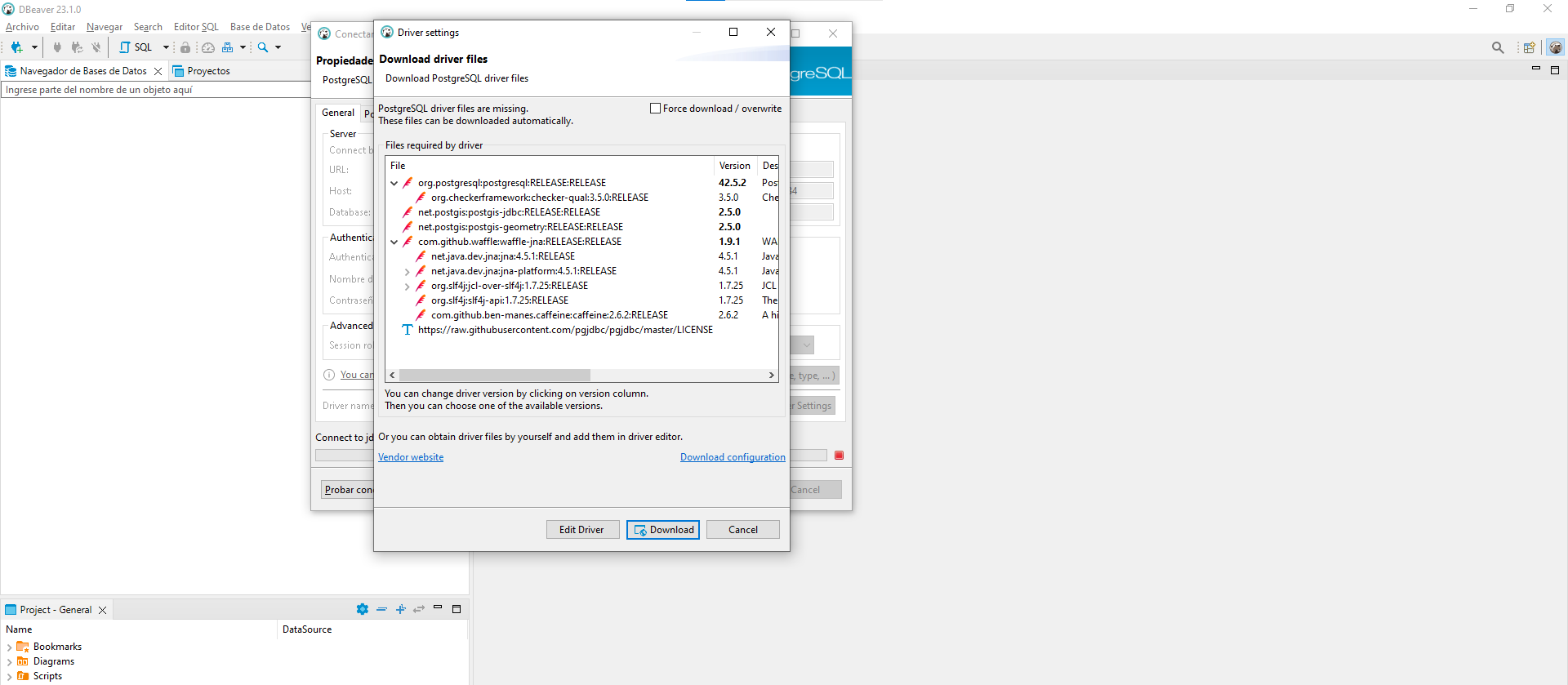Open the SQL editor dropdown arrow

tap(166, 47)
